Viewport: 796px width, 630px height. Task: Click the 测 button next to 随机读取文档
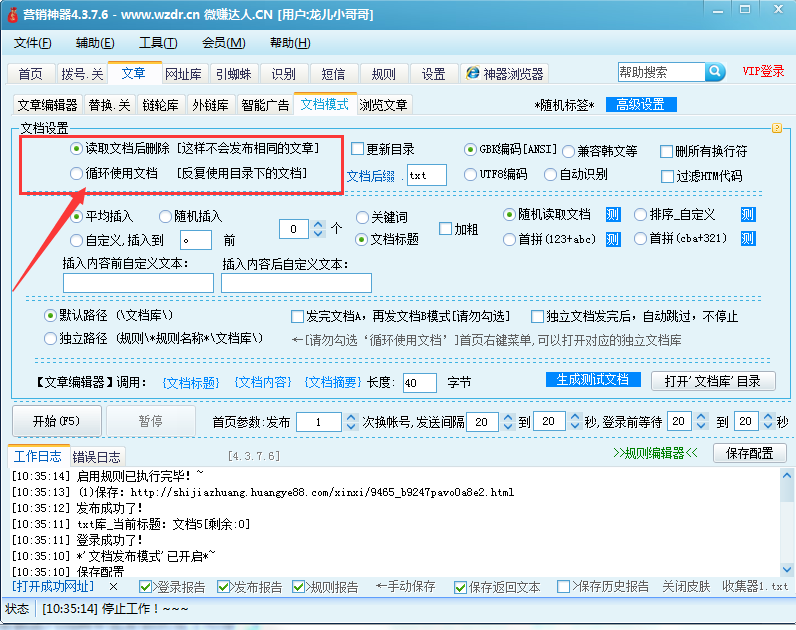pos(613,215)
